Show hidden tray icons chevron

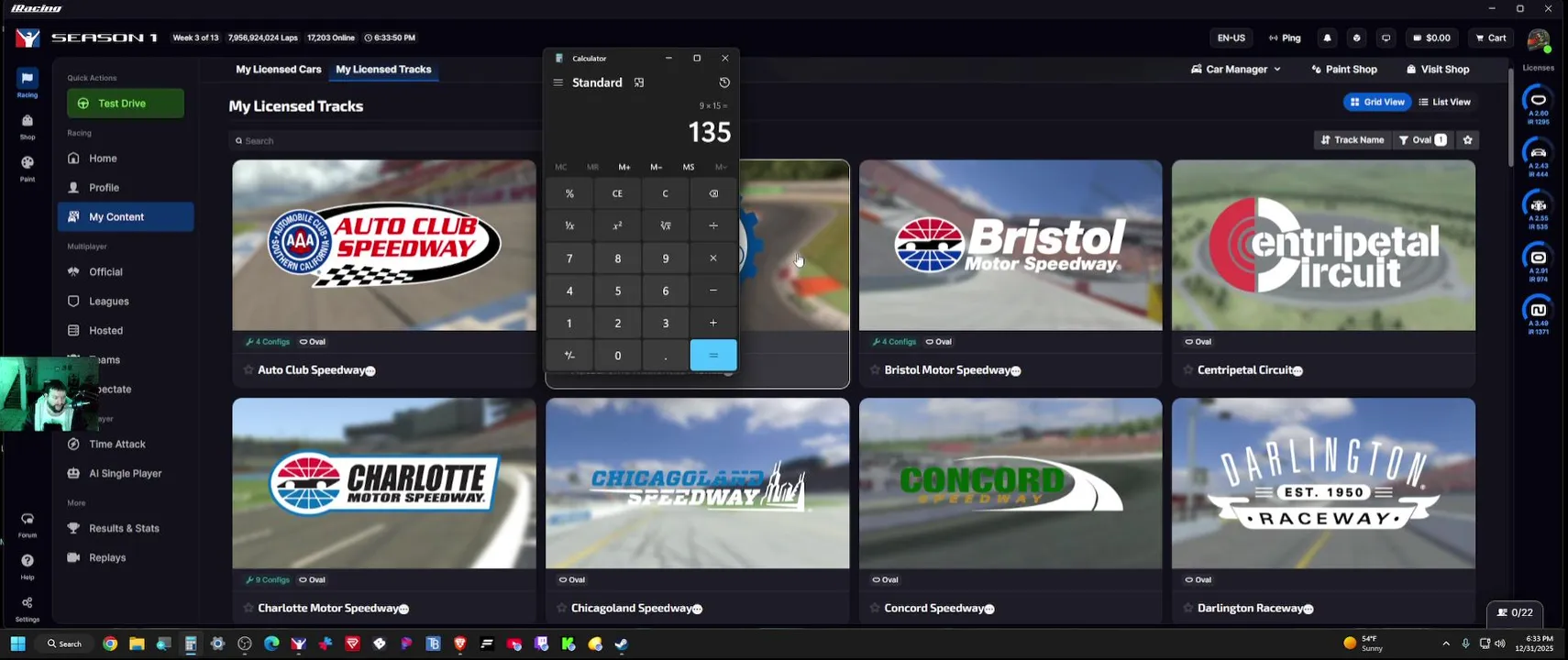[1446, 643]
